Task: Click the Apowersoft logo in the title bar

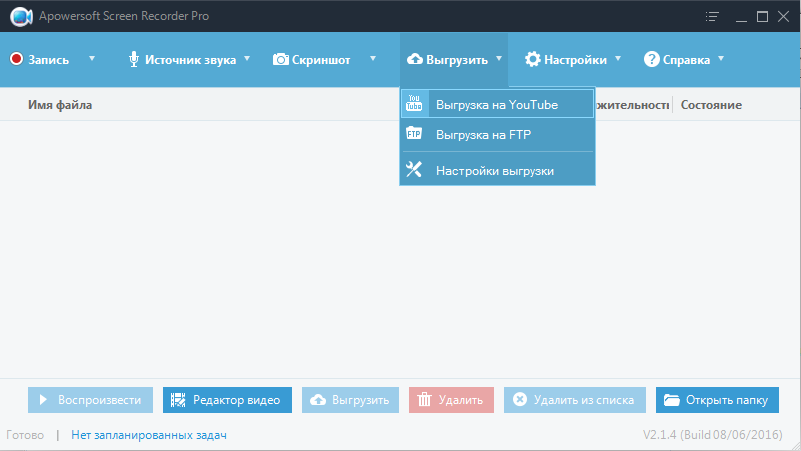Action: 21,16
